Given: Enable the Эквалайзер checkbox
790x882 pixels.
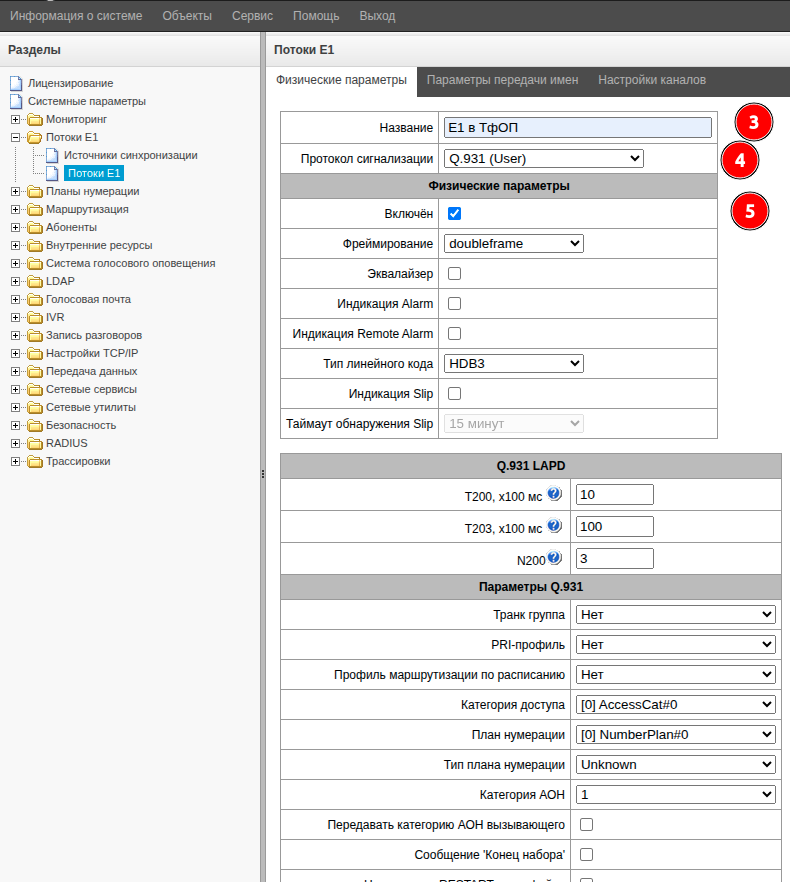Looking at the screenshot, I should click(454, 273).
